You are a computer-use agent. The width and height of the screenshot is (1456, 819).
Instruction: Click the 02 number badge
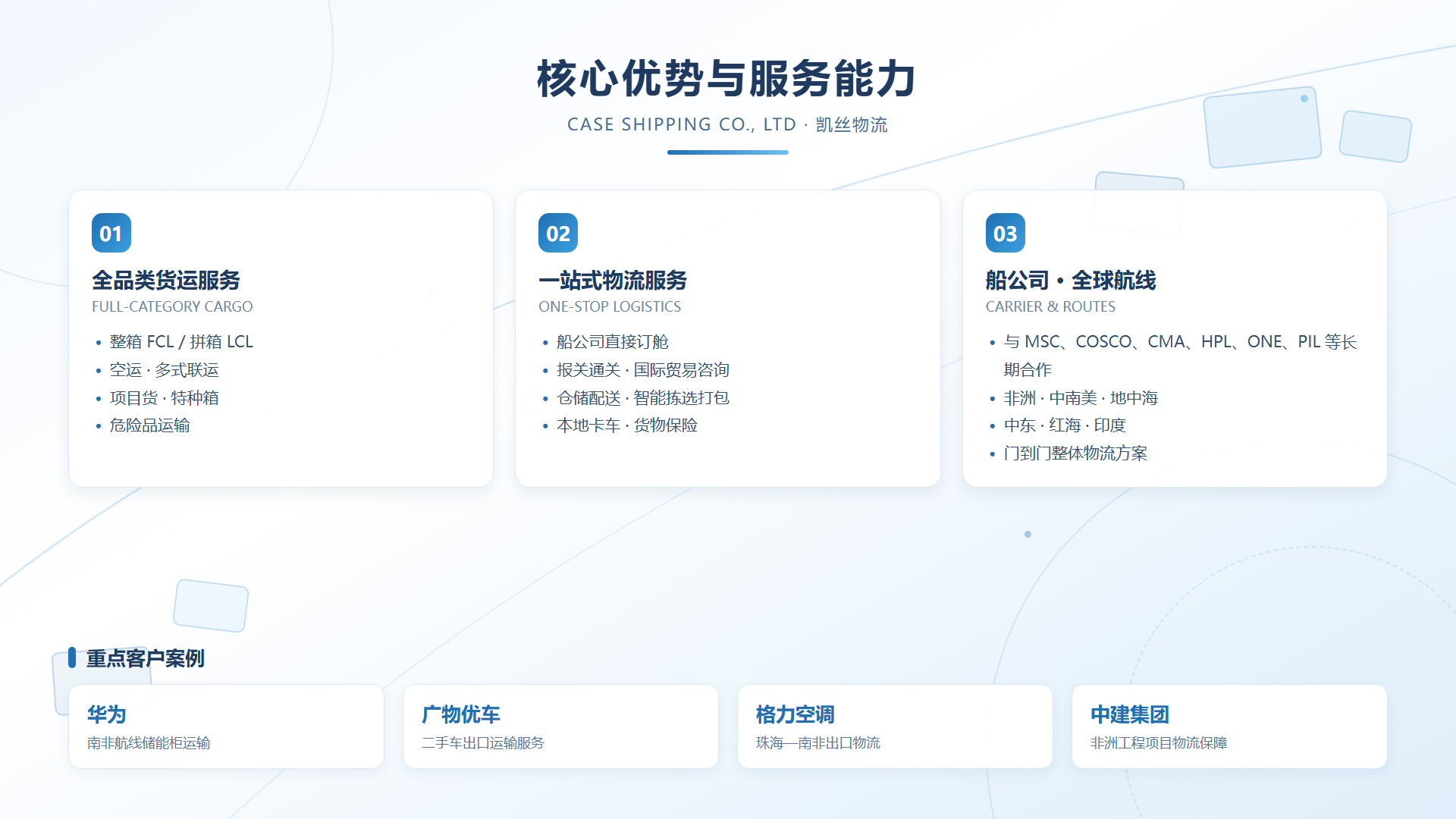[558, 233]
